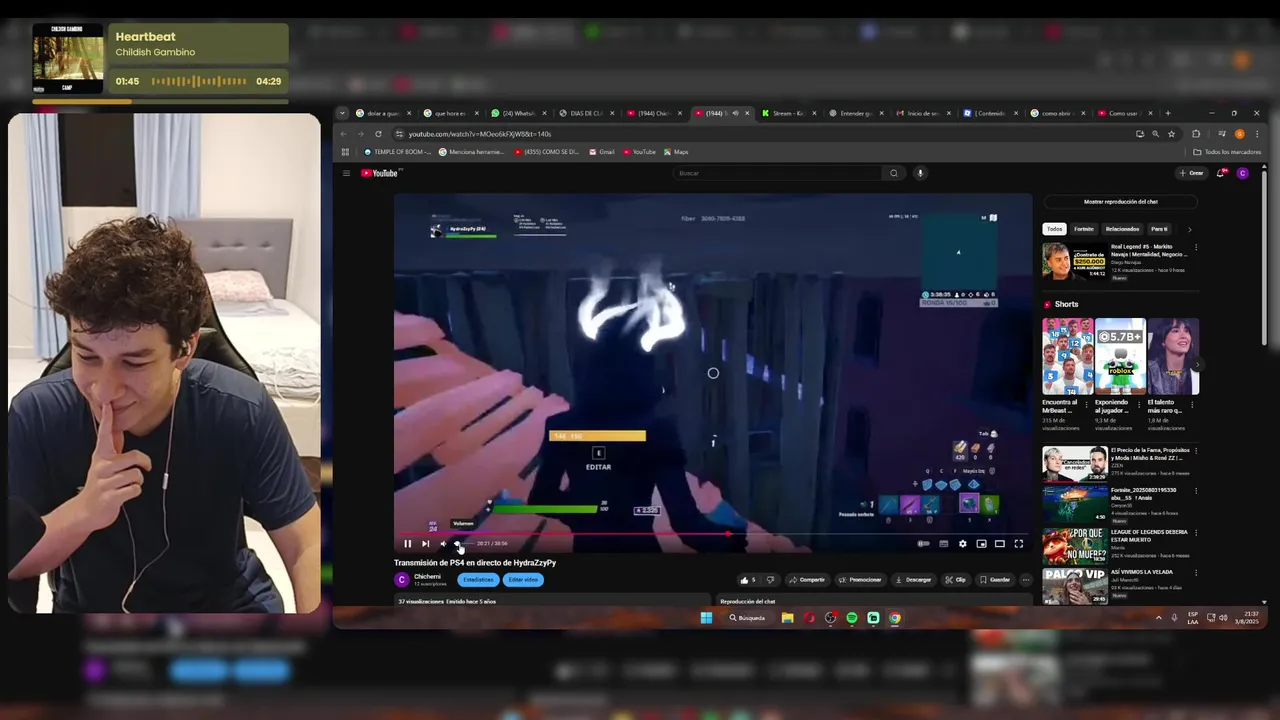The image size is (1280, 720).
Task: Open YouTube notifications bell
Action: (x=1221, y=173)
